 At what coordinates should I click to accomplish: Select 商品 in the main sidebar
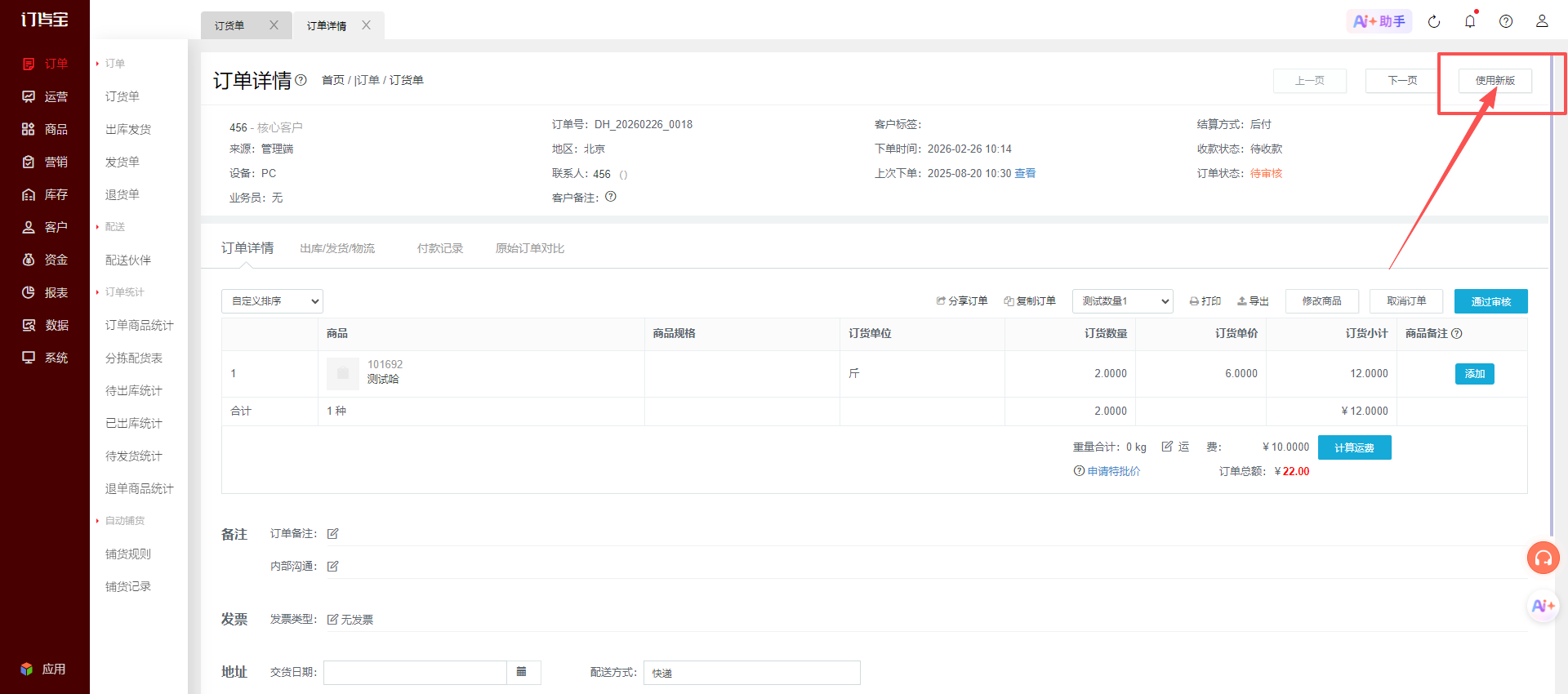pyautogui.click(x=45, y=129)
